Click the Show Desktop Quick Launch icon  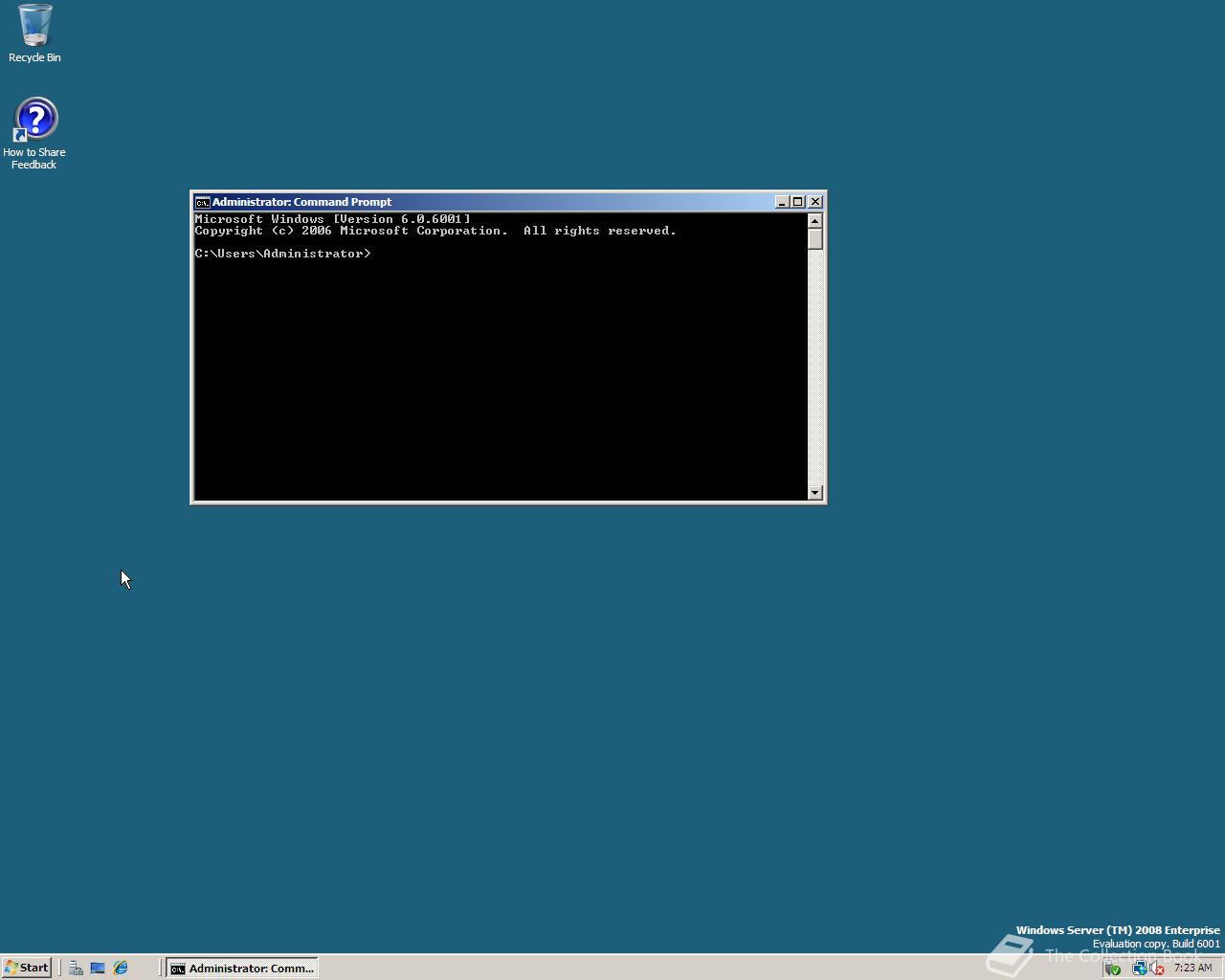pos(98,968)
